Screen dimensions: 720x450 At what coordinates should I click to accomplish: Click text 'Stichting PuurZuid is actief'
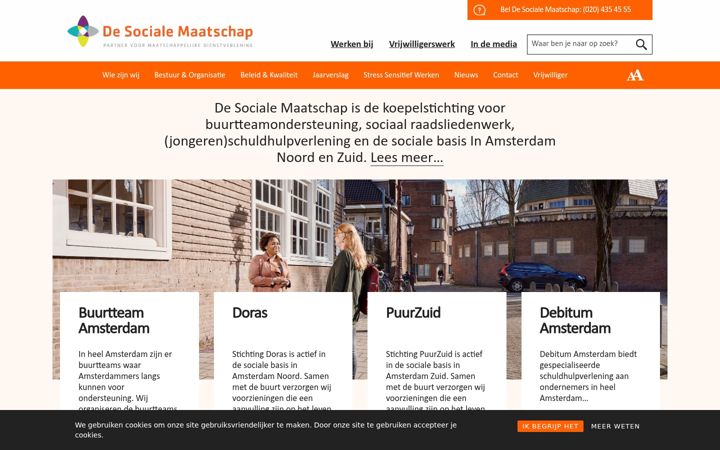(x=434, y=354)
